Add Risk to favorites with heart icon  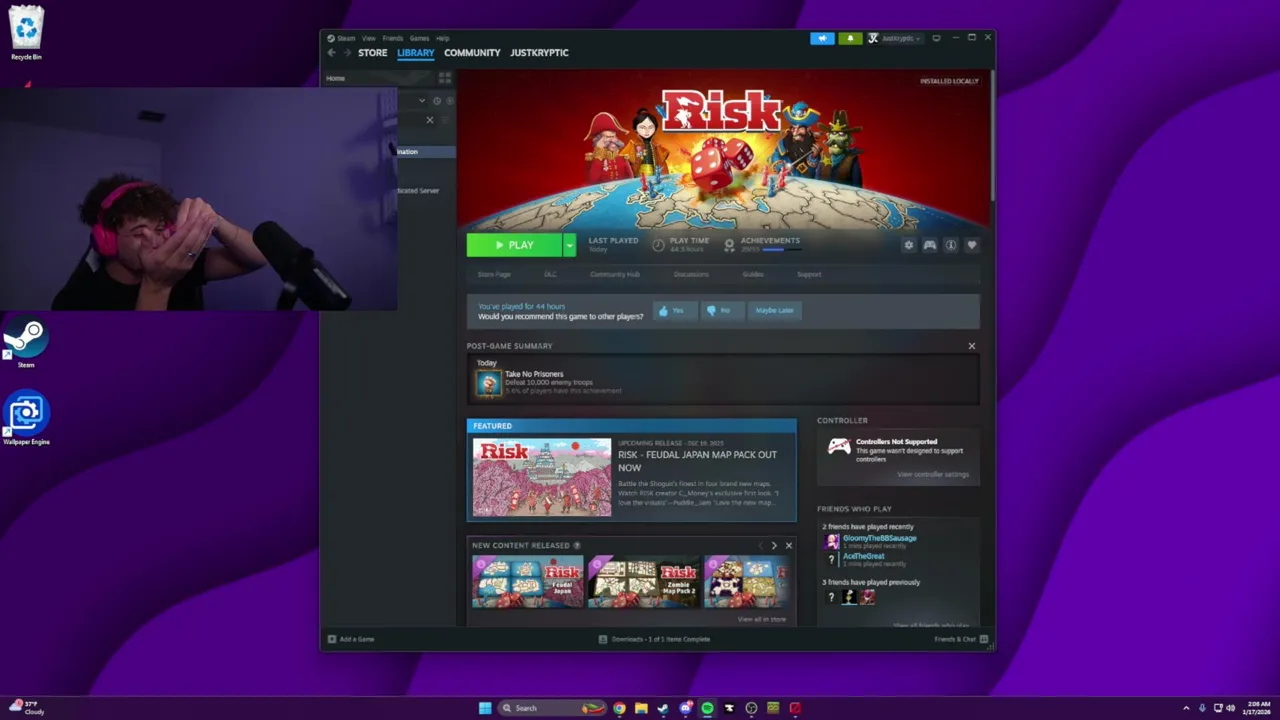[x=971, y=245]
